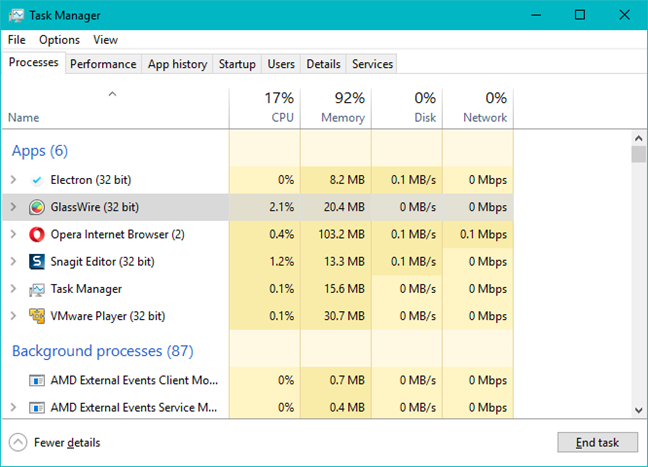Open the Users tab
The image size is (648, 467).
tap(281, 64)
